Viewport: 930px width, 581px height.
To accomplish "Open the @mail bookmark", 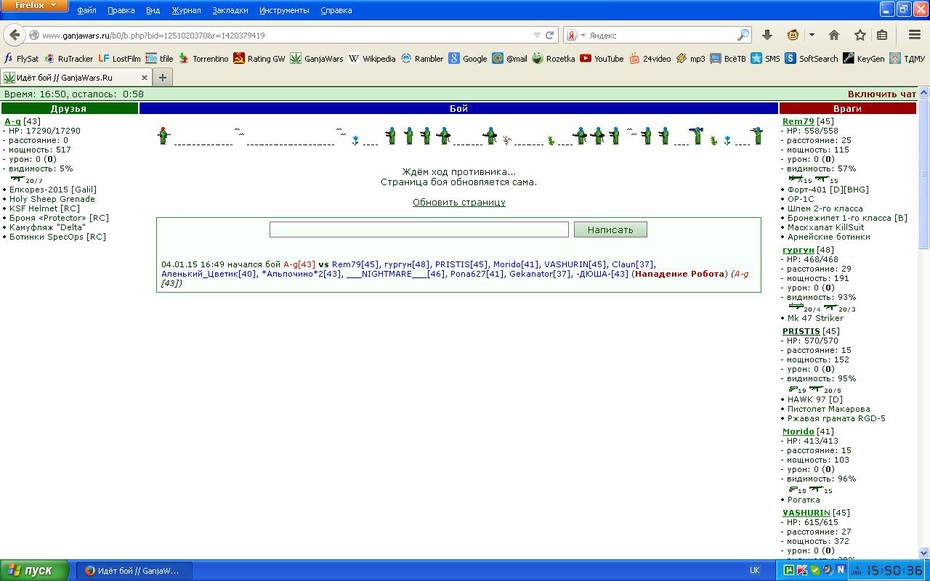I will coord(509,59).
